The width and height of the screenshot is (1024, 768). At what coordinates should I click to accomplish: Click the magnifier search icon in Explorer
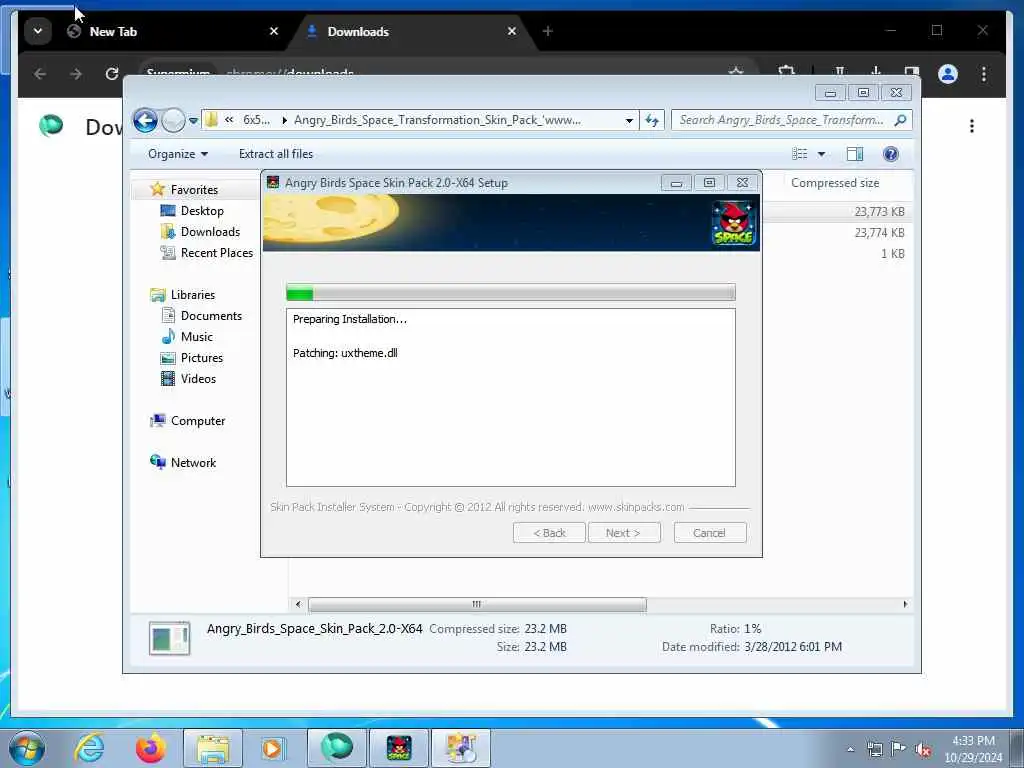pyautogui.click(x=901, y=120)
